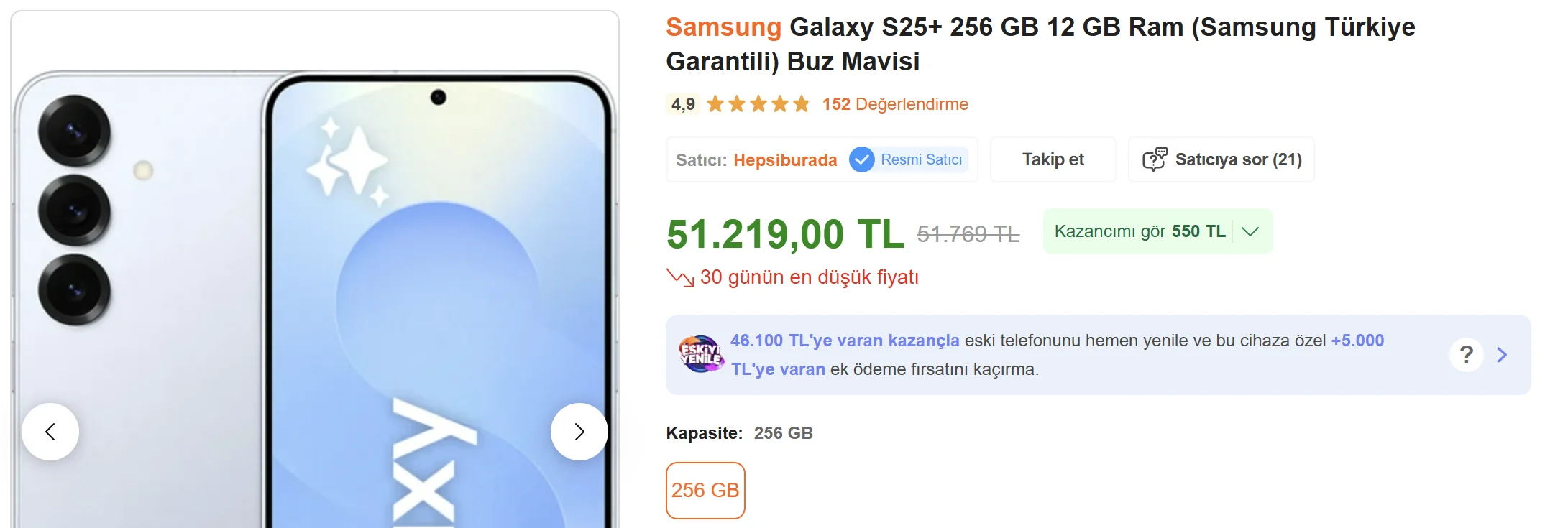Viewport: 1568px width, 528px height.
Task: Go to the next product image
Action: point(579,432)
